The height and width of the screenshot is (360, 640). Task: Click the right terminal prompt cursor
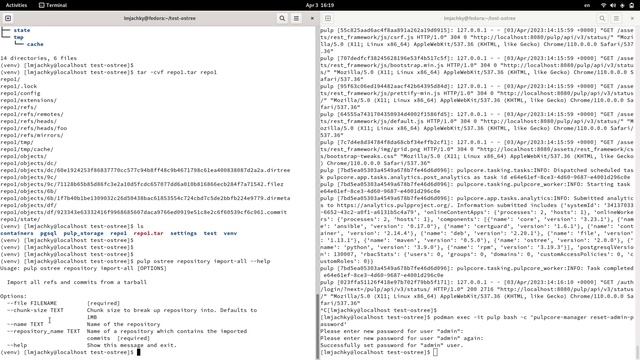click(435, 352)
